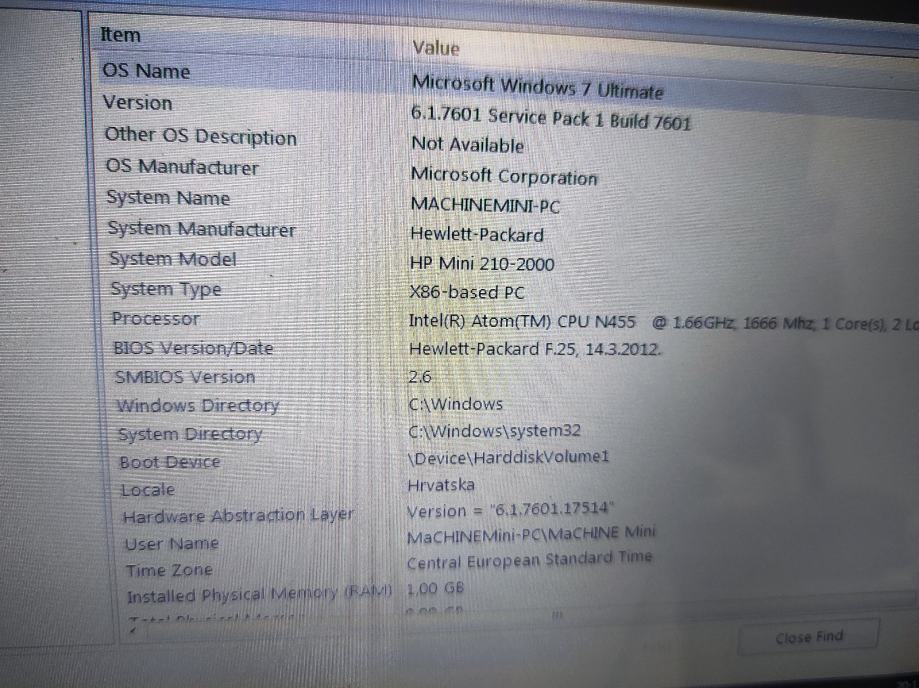Click the MACHINEMINI-PC system name value
Viewport: 919px width, 688px height.
point(485,205)
